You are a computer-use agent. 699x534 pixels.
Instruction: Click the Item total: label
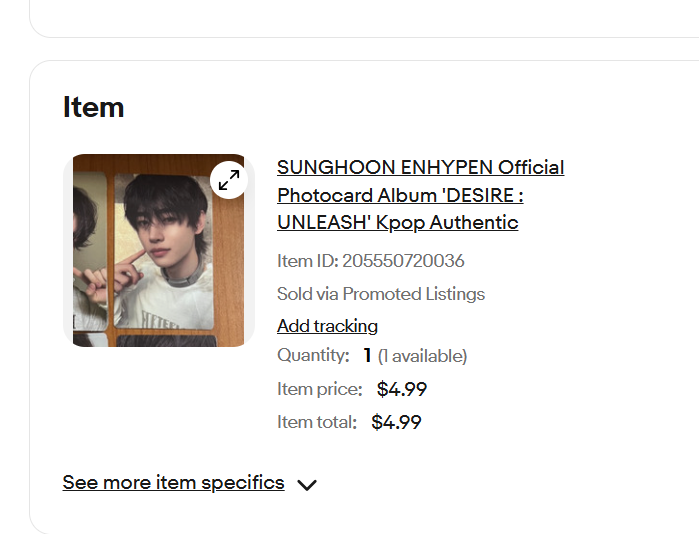(x=317, y=422)
